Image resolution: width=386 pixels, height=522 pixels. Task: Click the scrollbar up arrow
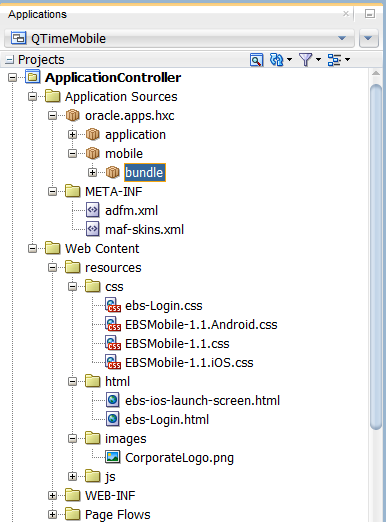(376, 73)
